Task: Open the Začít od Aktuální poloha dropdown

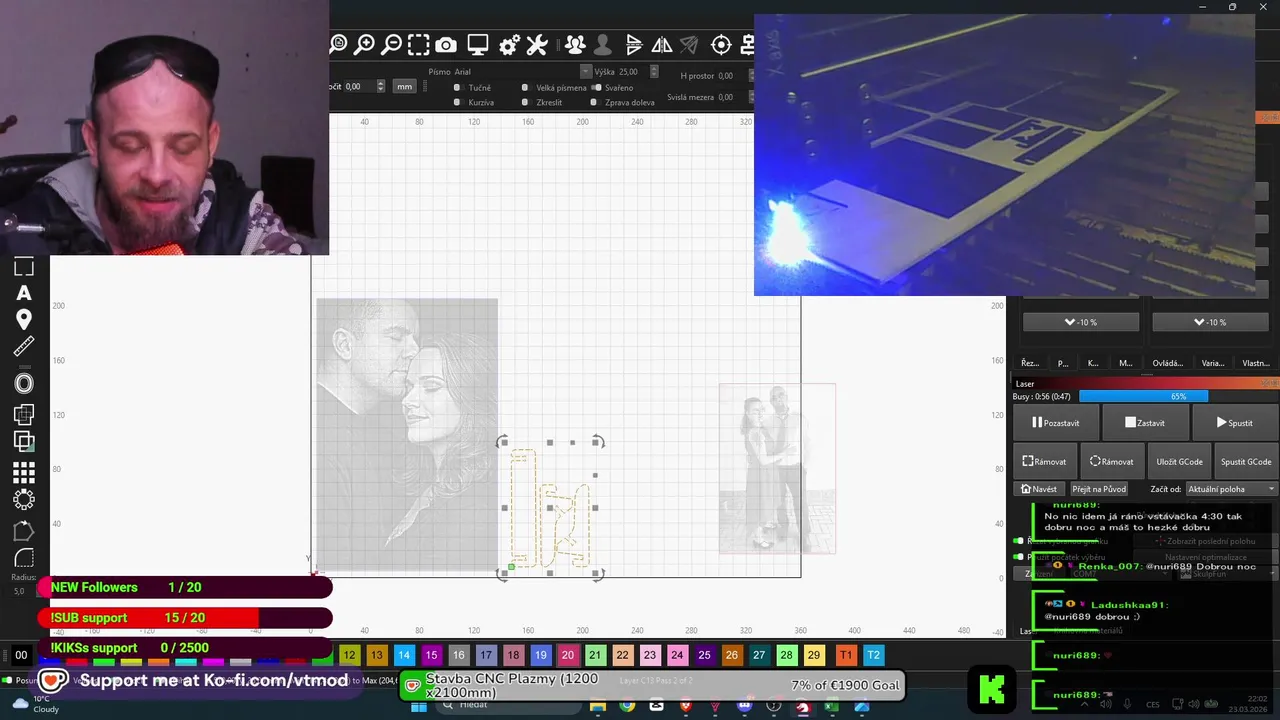Action: [1231, 489]
